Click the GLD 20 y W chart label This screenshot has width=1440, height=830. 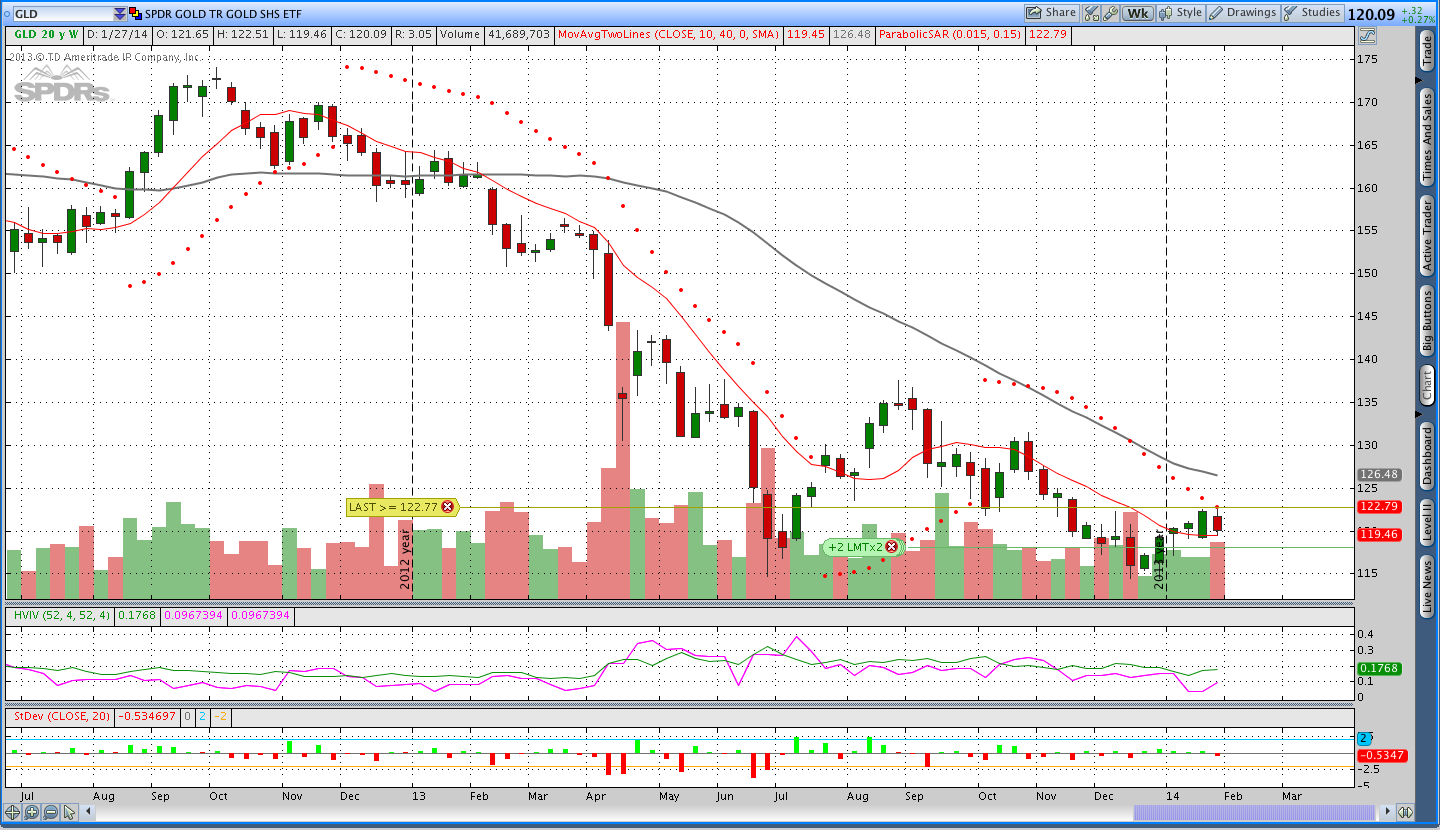46,34
